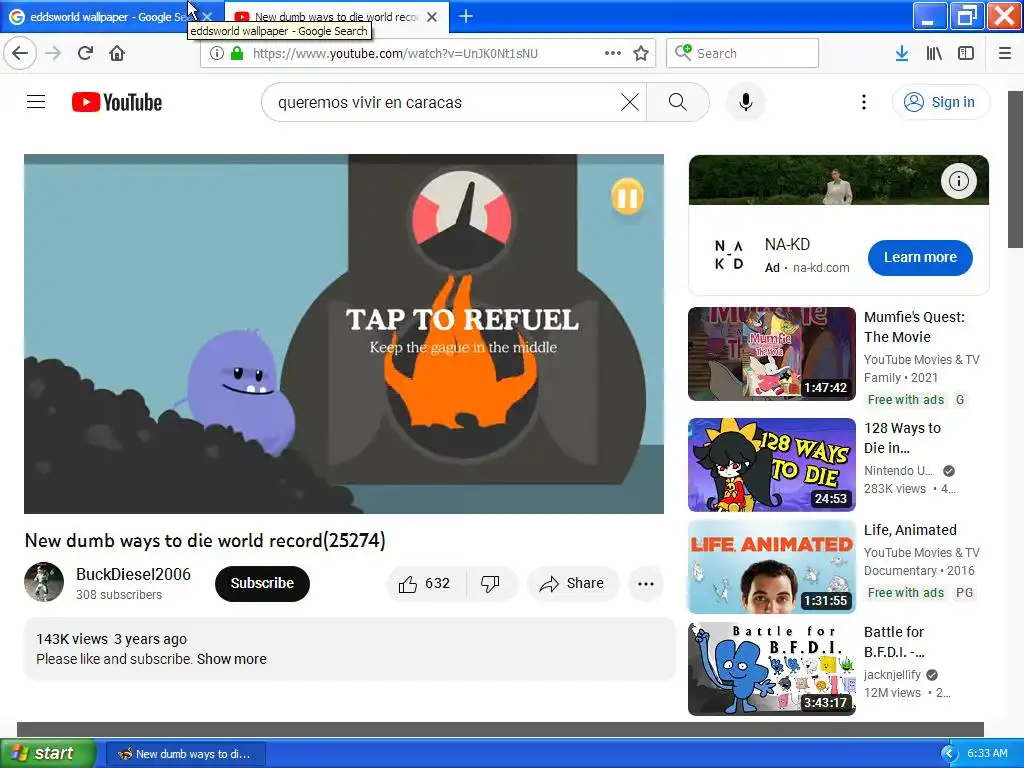Open the 128 Ways to Die in... title
Viewport: 1024px width, 768px height.
[902, 438]
